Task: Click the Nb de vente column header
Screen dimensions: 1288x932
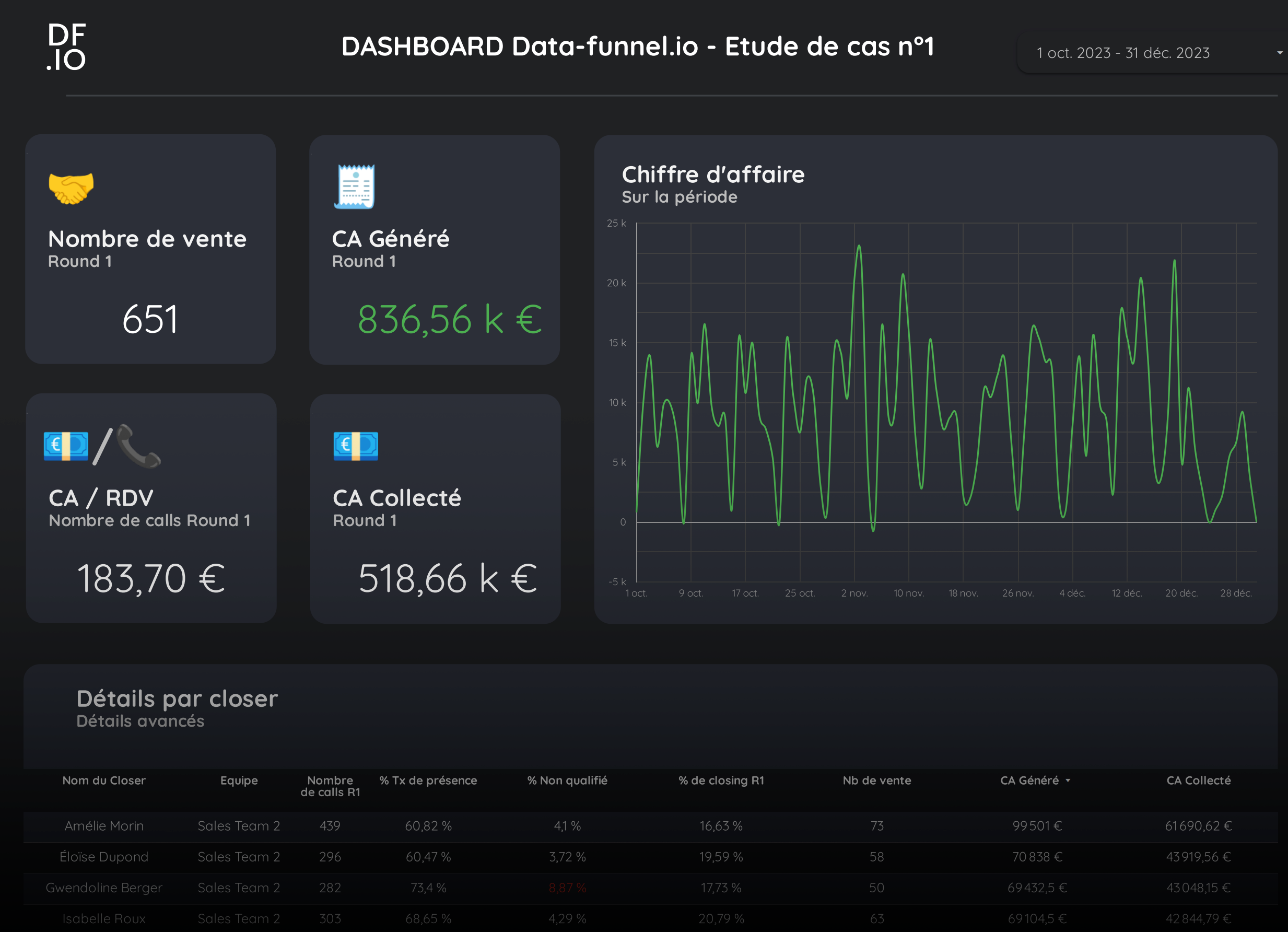Action: coord(877,780)
